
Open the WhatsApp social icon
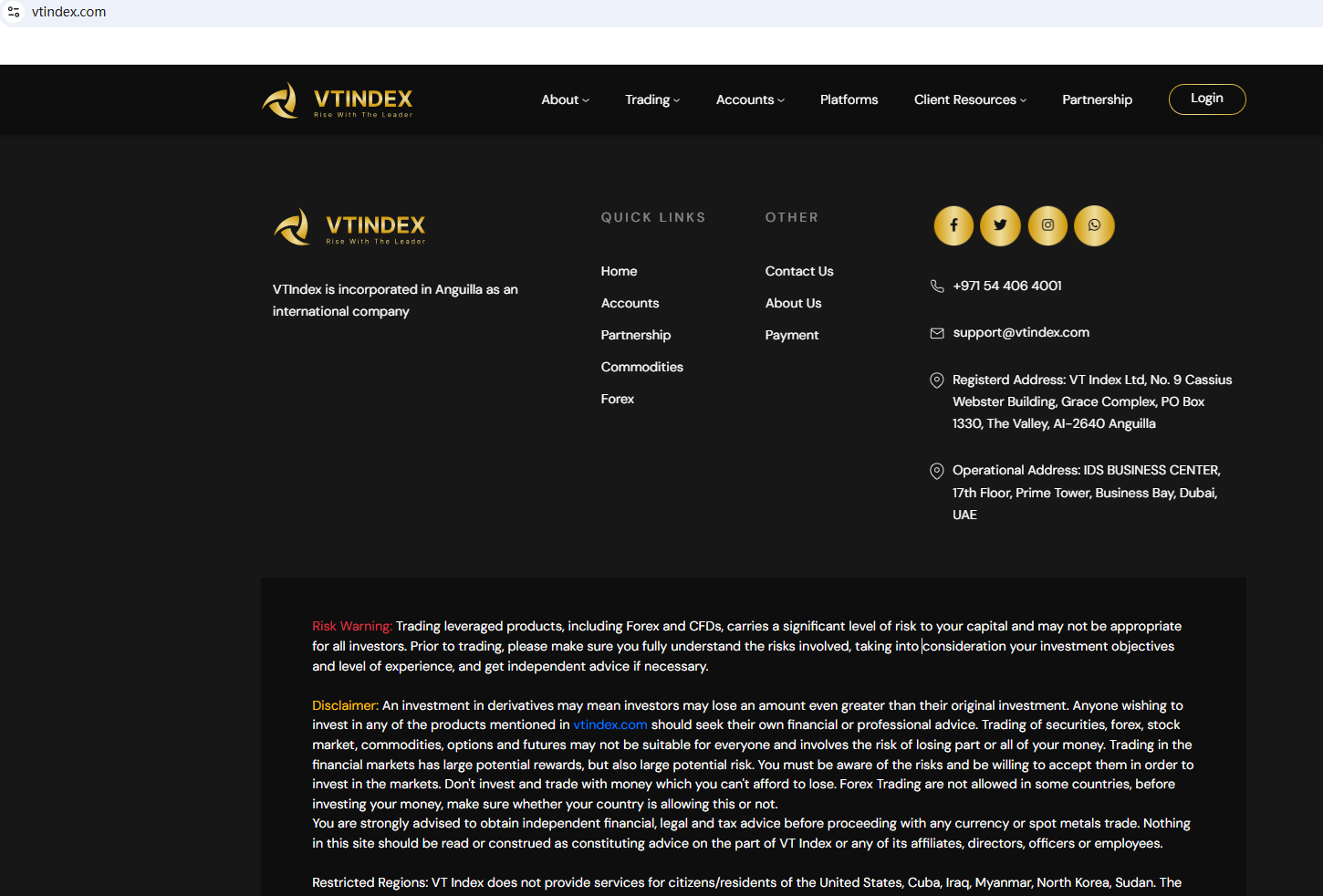click(1094, 225)
